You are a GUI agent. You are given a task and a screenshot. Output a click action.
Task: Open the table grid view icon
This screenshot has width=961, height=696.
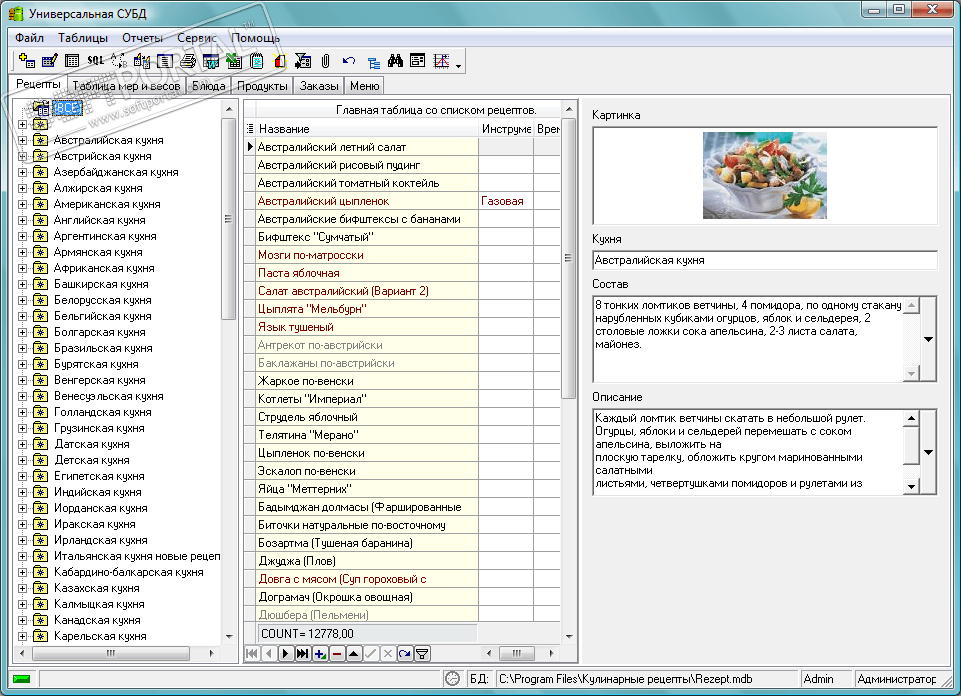72,61
